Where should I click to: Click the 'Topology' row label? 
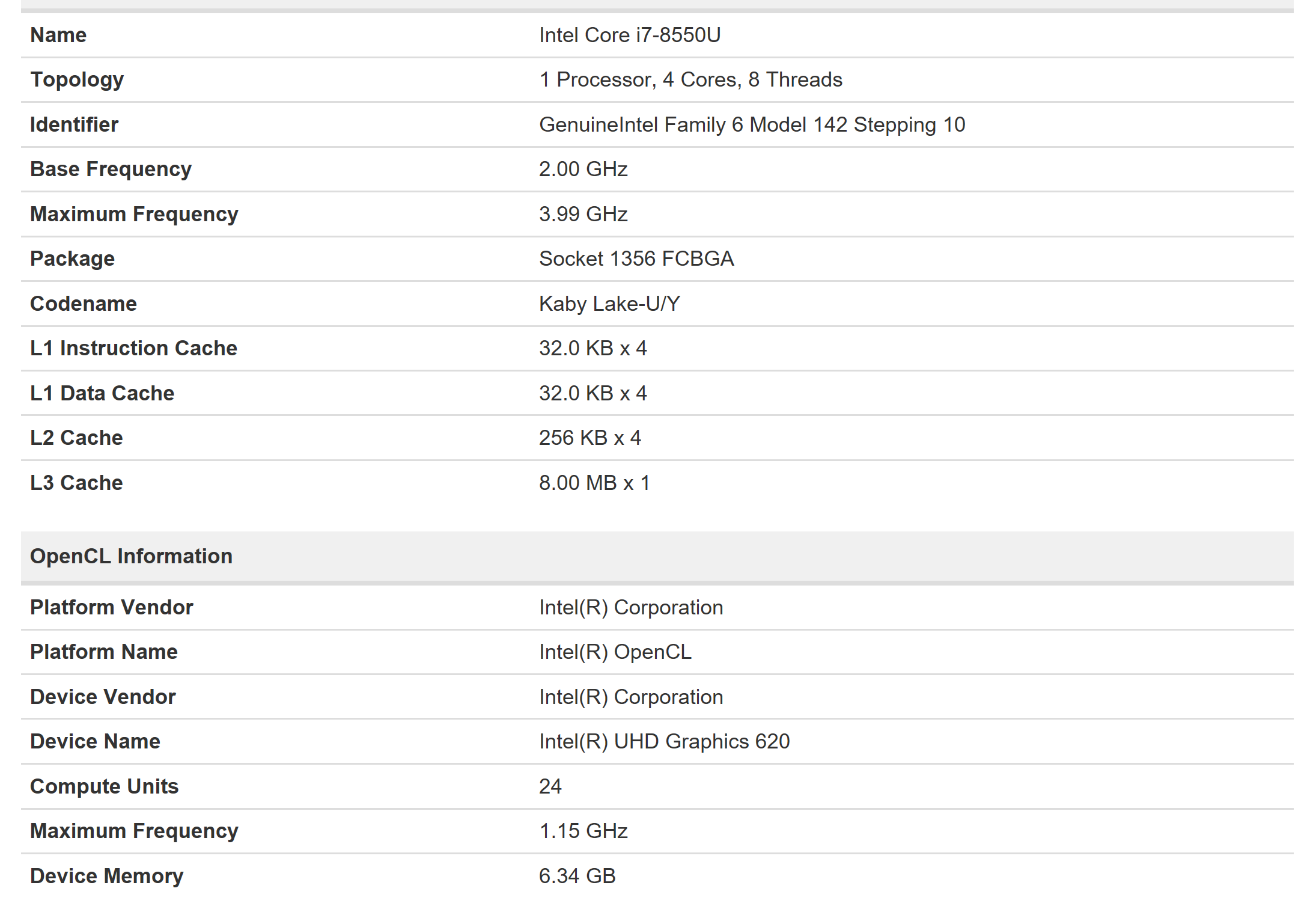pos(77,80)
